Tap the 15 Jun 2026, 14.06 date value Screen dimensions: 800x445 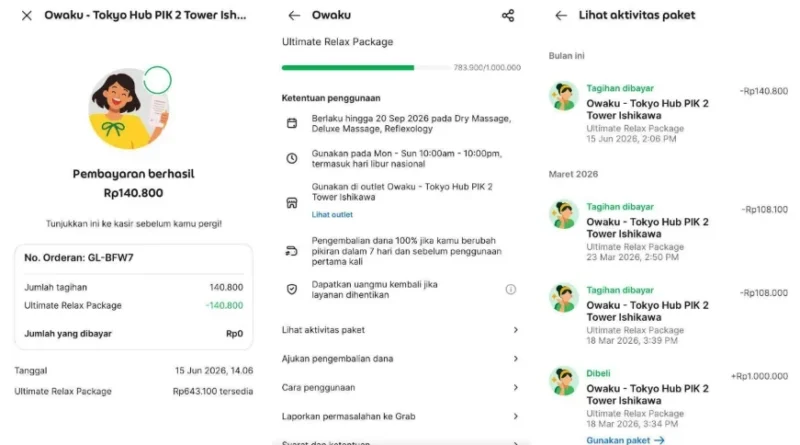214,370
